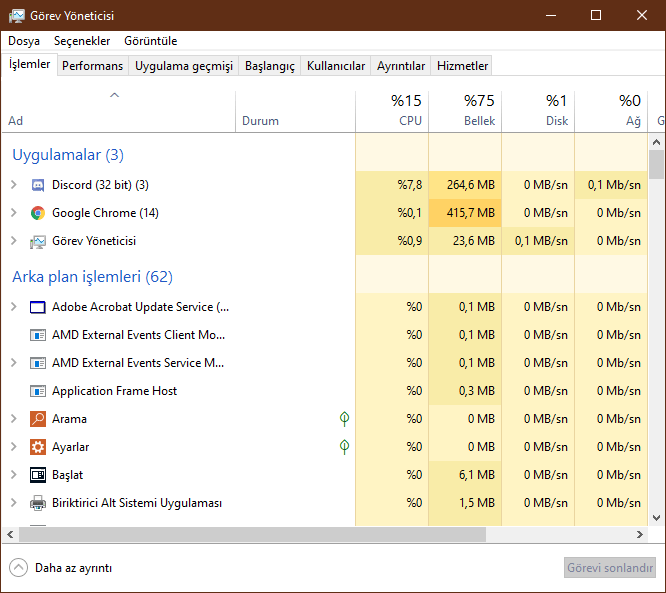This screenshot has width=666, height=593.
Task: Switch to the Hizmetler tab
Action: pos(462,66)
